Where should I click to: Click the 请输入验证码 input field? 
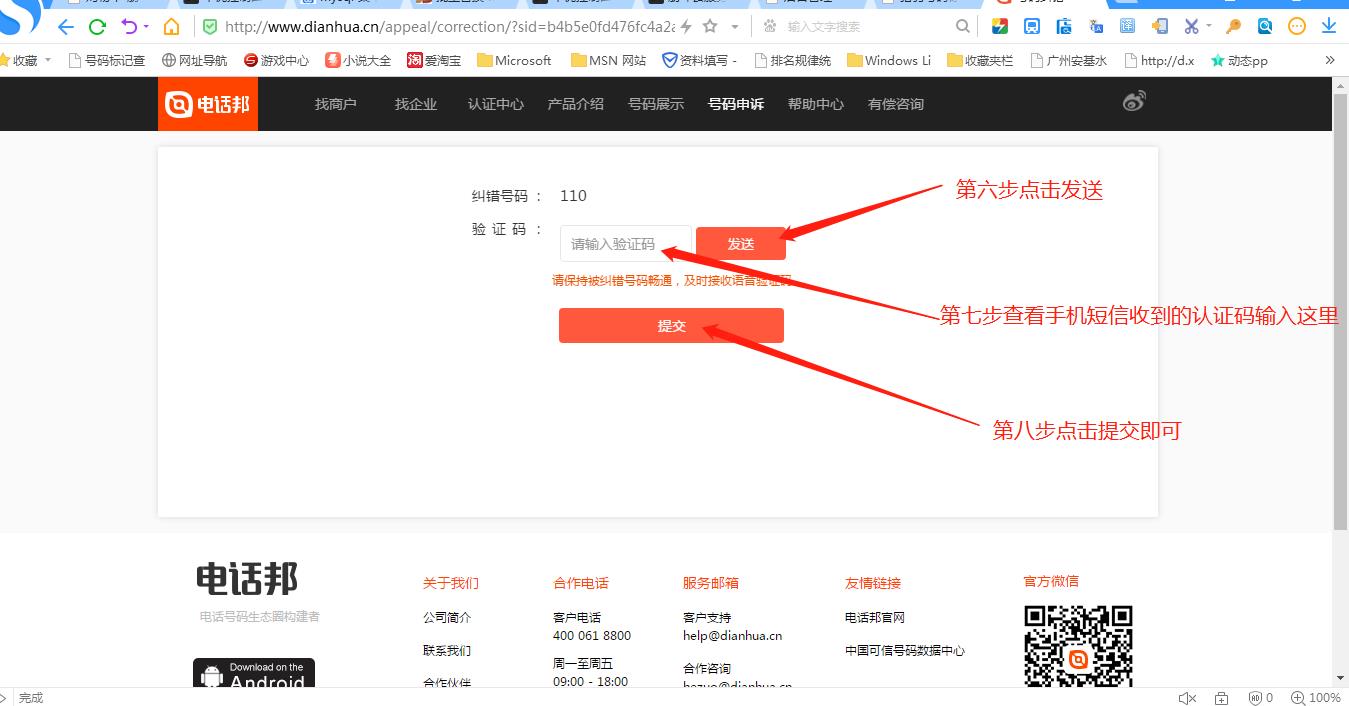[625, 244]
